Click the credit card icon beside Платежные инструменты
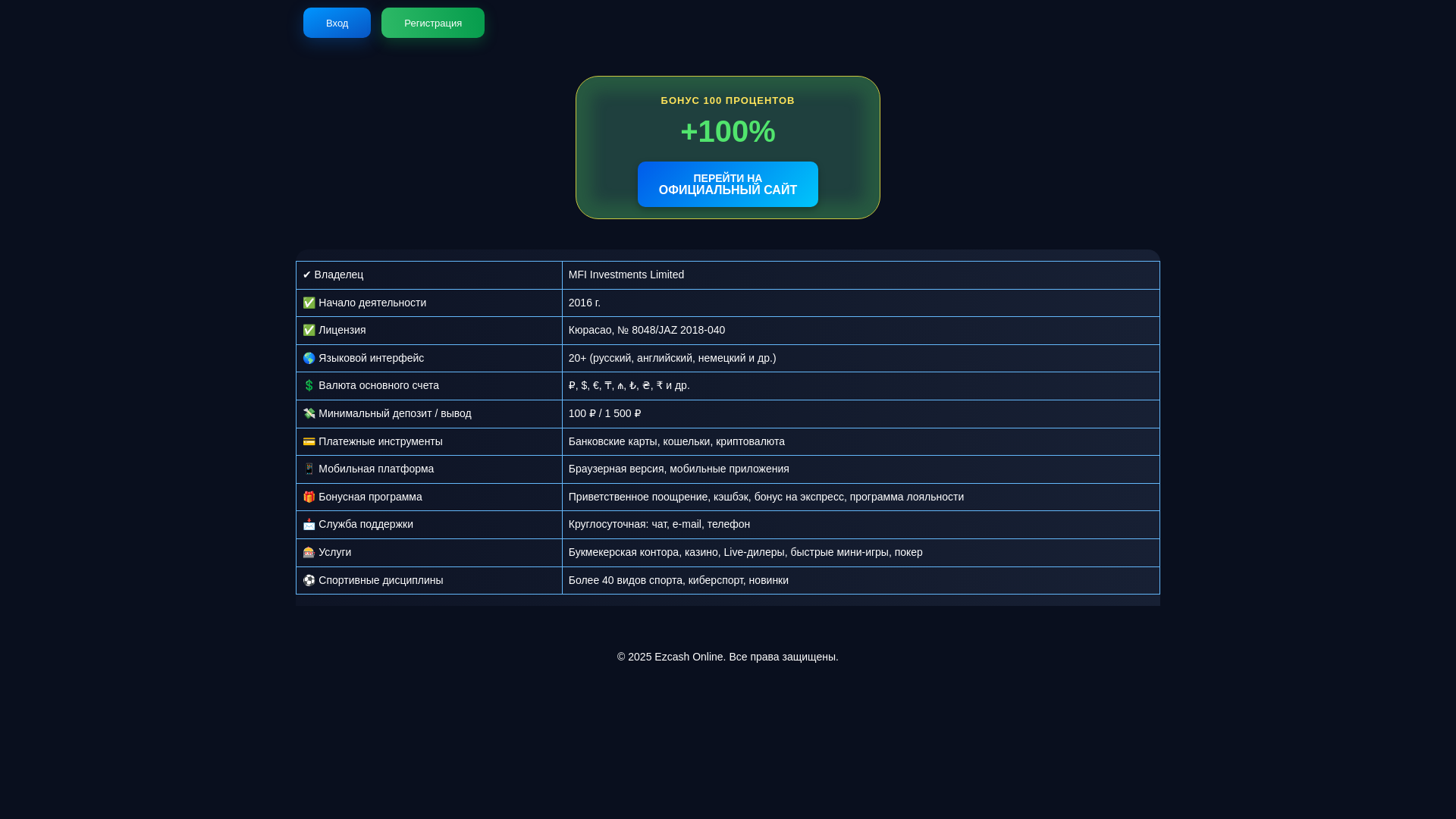The width and height of the screenshot is (1456, 819). pyautogui.click(x=309, y=441)
